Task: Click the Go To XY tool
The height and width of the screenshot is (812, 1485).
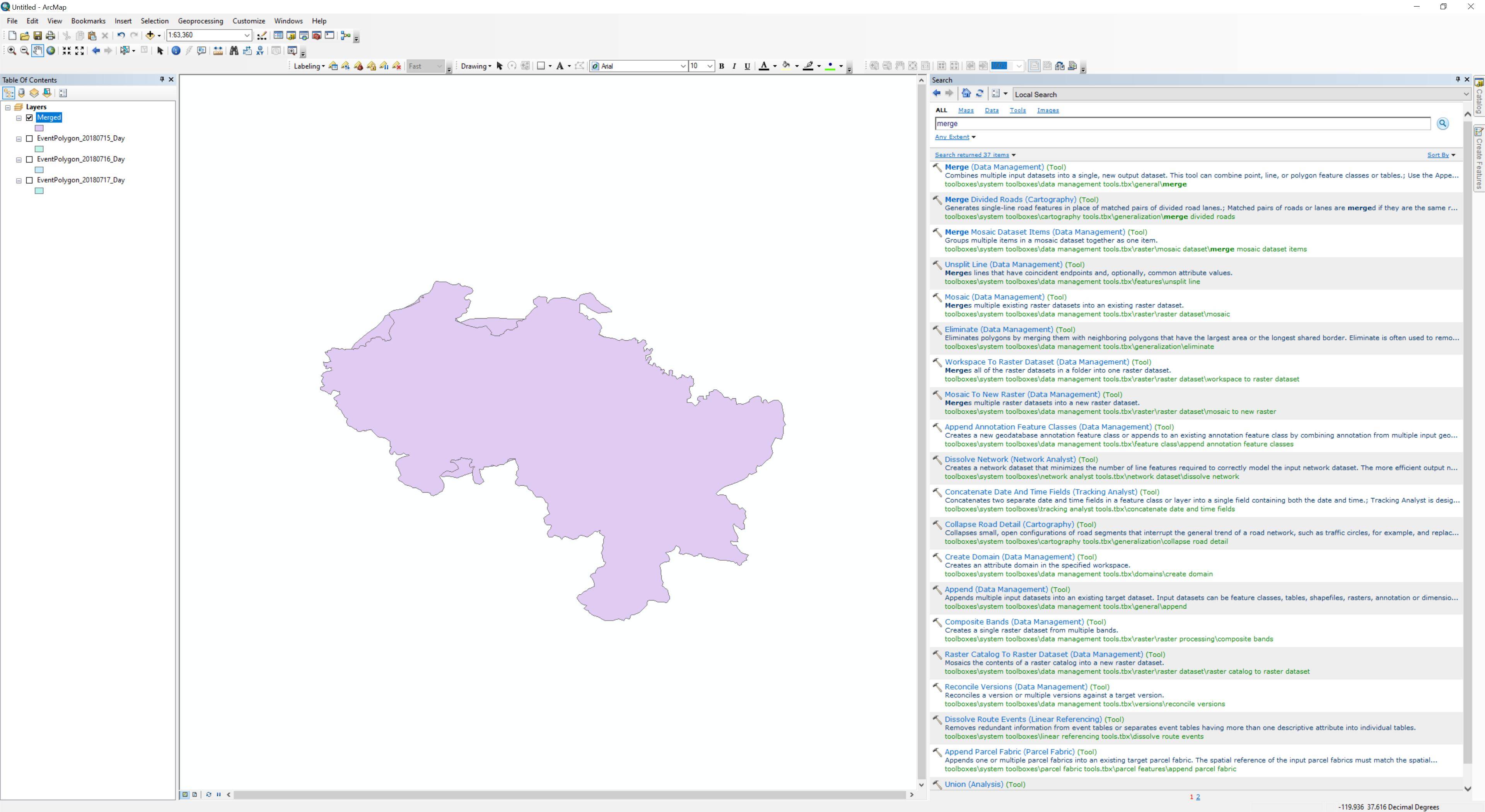Action: coord(260,51)
